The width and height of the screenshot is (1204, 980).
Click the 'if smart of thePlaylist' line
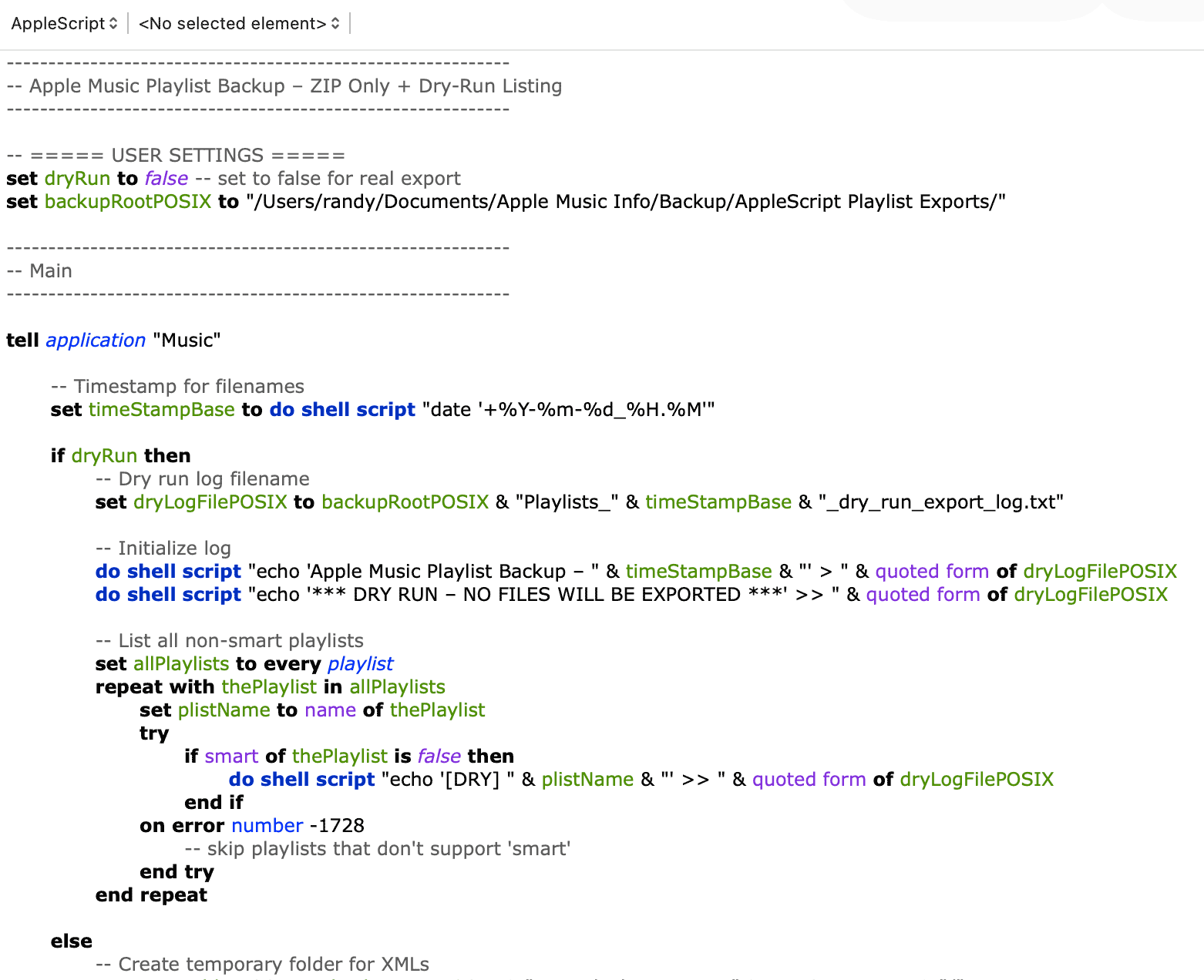click(x=350, y=756)
